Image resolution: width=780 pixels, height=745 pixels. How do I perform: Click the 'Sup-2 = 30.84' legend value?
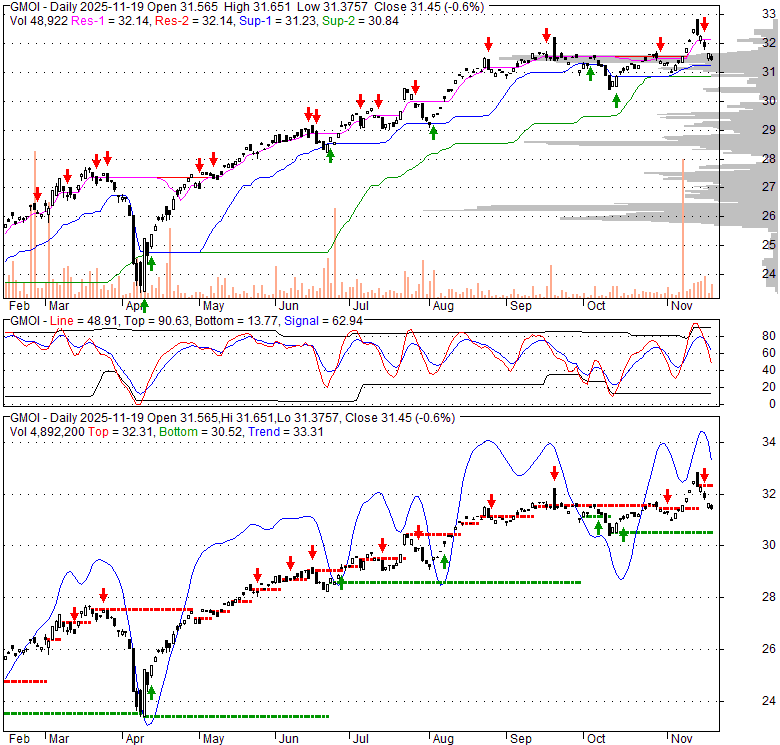click(x=360, y=21)
